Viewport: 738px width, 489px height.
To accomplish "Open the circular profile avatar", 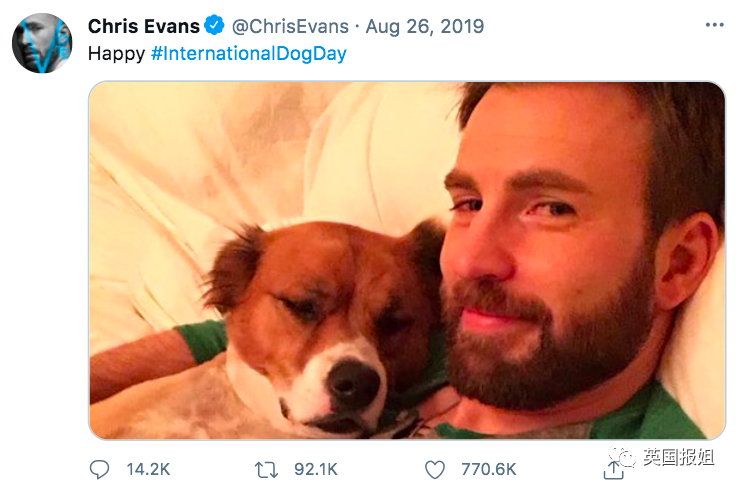I will [x=42, y=43].
